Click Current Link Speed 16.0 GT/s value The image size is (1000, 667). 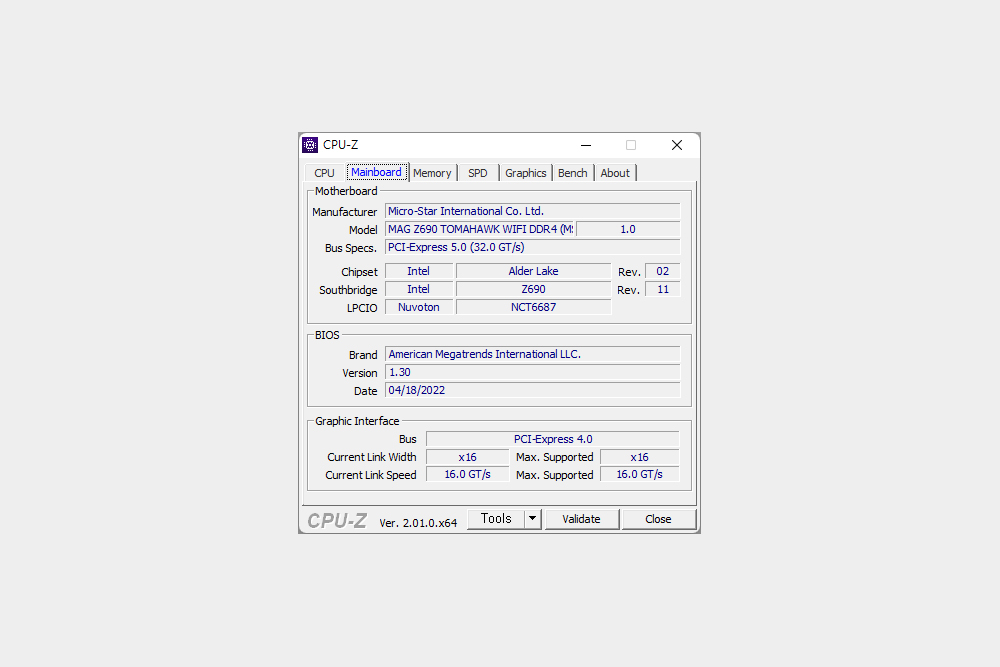[x=467, y=474]
